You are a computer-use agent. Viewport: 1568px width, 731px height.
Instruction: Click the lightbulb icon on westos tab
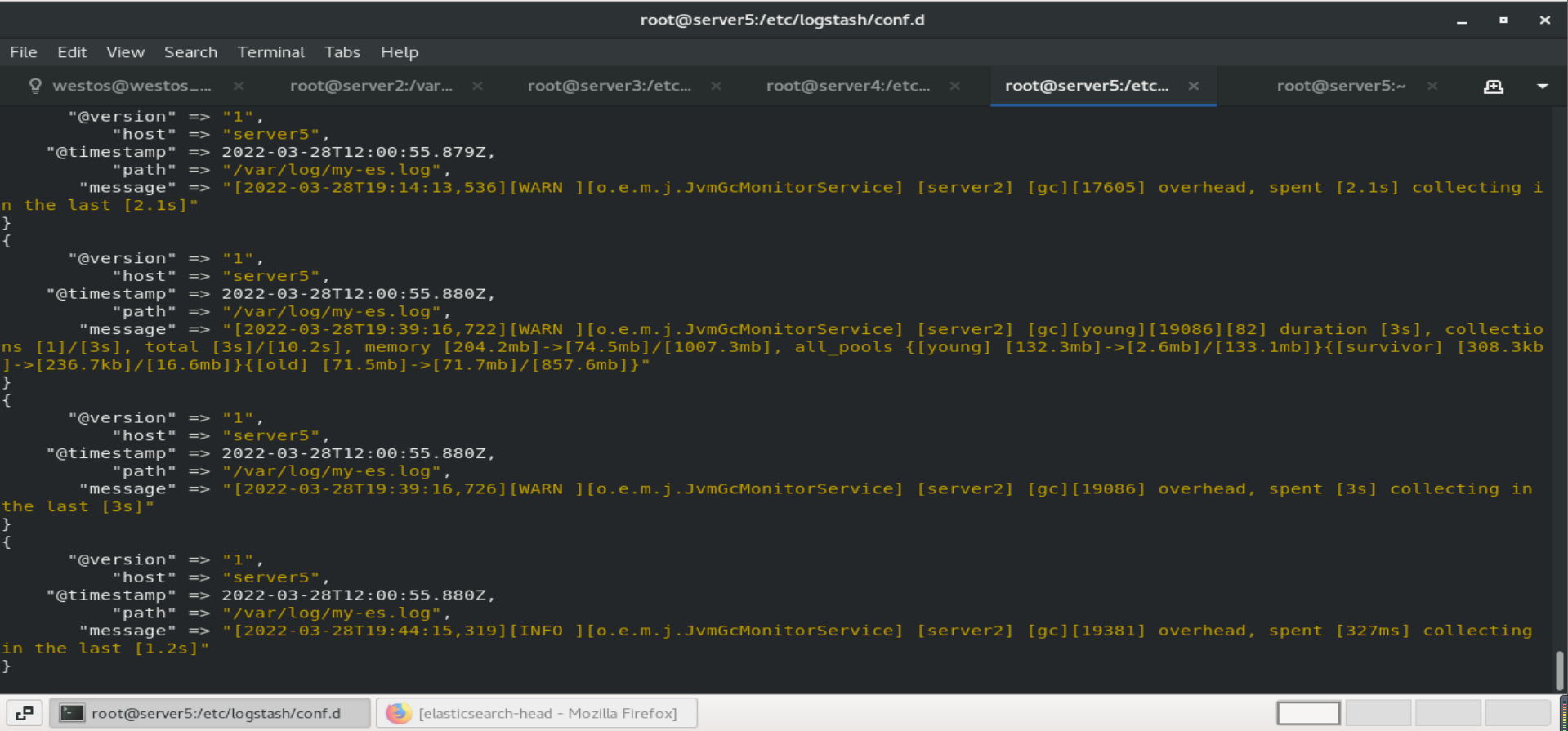coord(35,86)
